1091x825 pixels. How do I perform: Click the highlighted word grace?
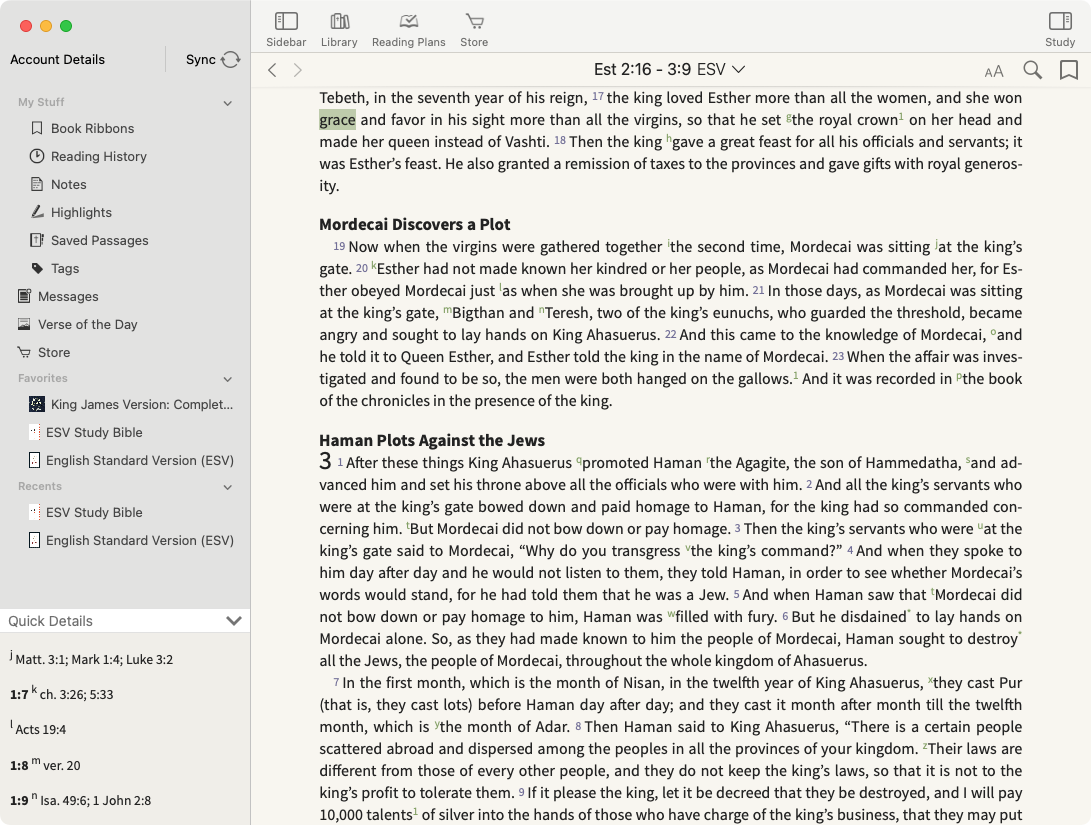click(337, 120)
